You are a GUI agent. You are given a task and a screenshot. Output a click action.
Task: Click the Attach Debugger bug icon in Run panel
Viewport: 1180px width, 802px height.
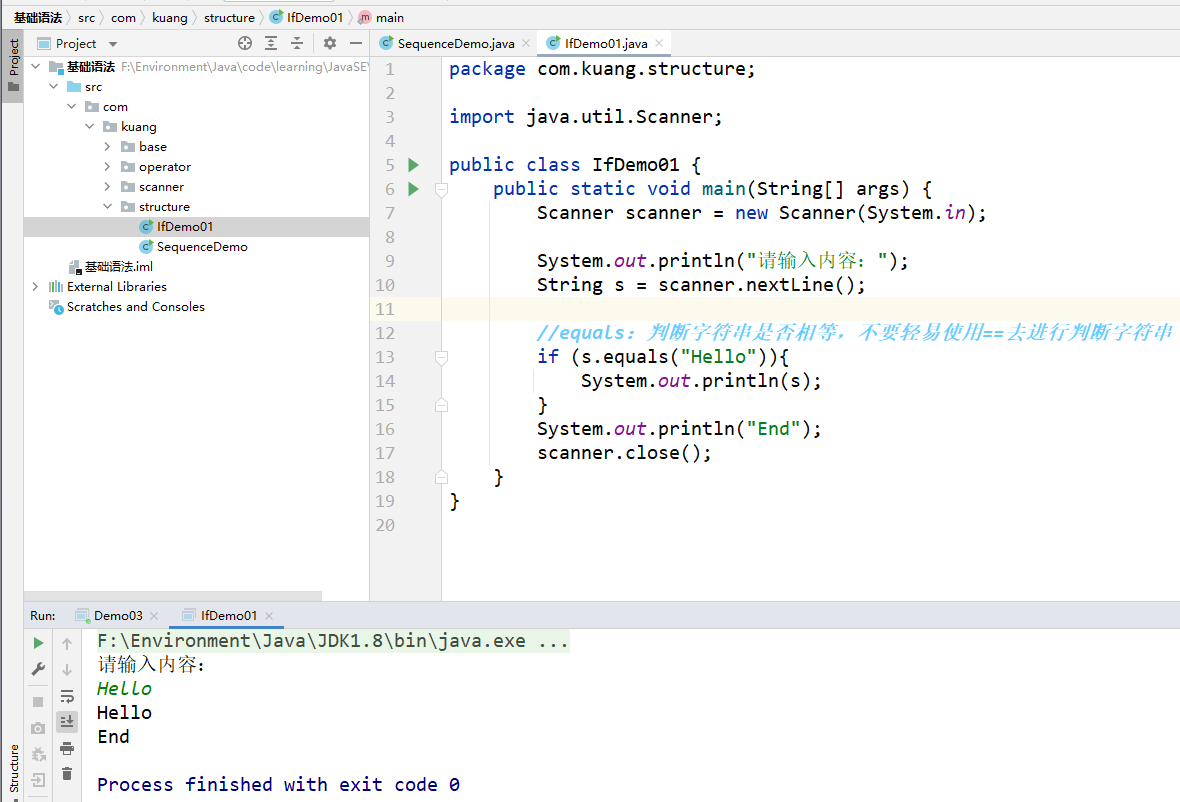pos(38,754)
